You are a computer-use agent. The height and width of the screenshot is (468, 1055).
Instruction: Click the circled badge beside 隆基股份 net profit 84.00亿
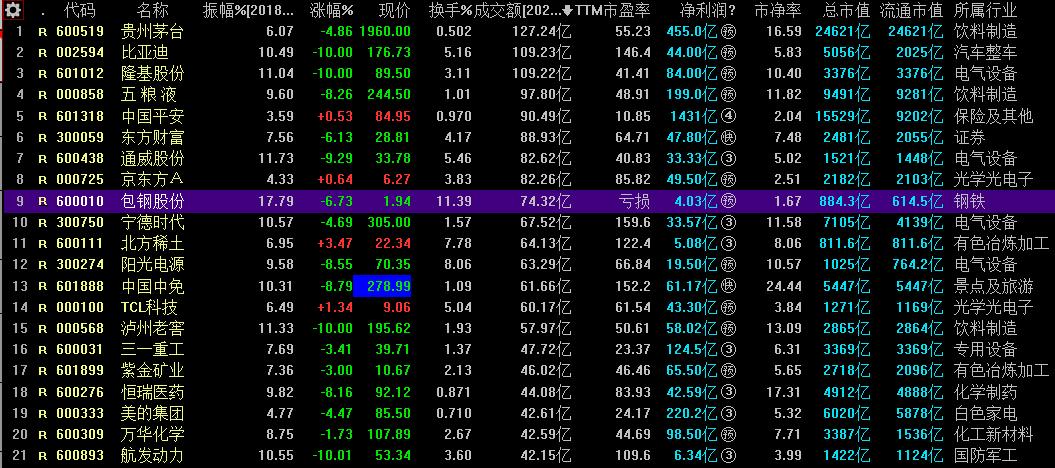tap(729, 73)
